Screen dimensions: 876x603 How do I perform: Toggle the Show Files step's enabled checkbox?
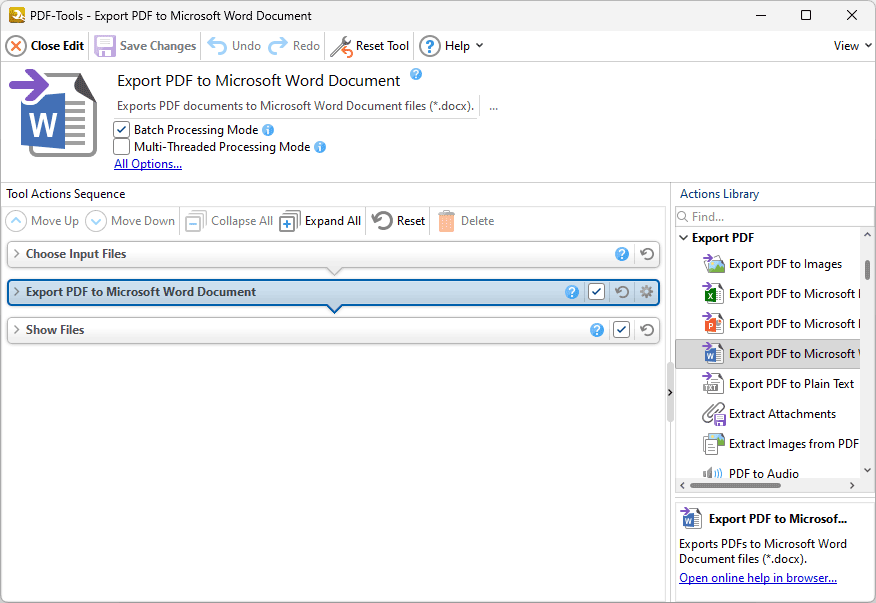tap(621, 330)
